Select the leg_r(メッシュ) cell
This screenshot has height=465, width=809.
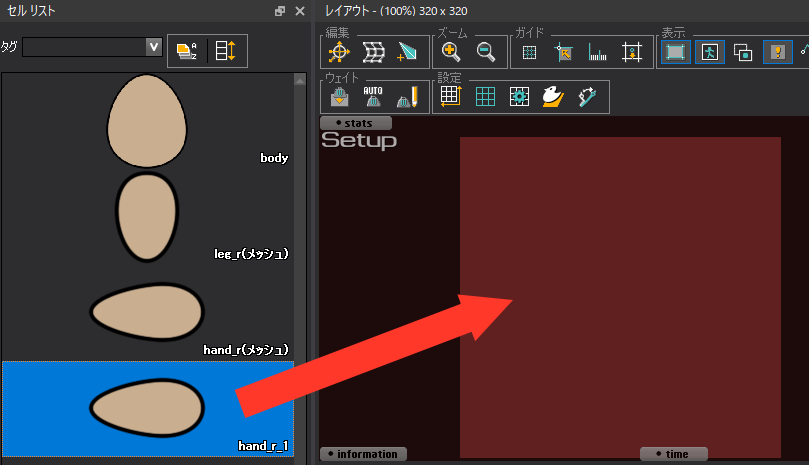point(148,217)
